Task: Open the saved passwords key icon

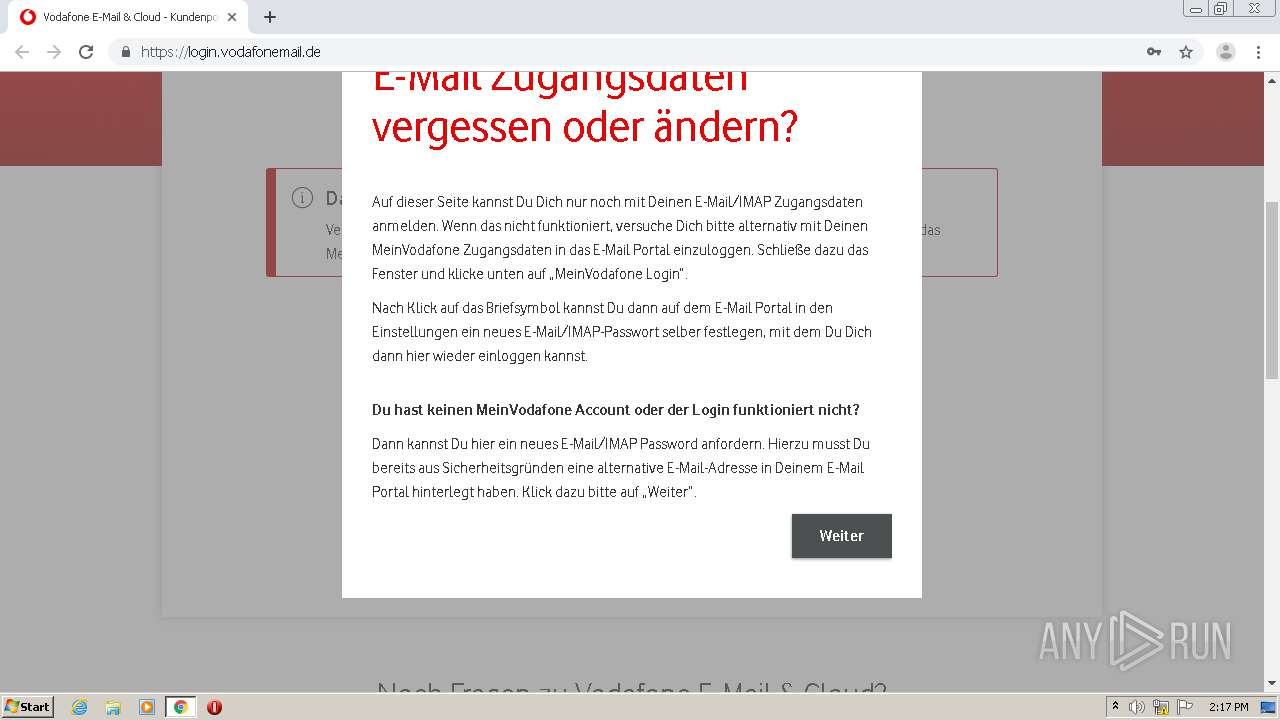Action: (1154, 52)
